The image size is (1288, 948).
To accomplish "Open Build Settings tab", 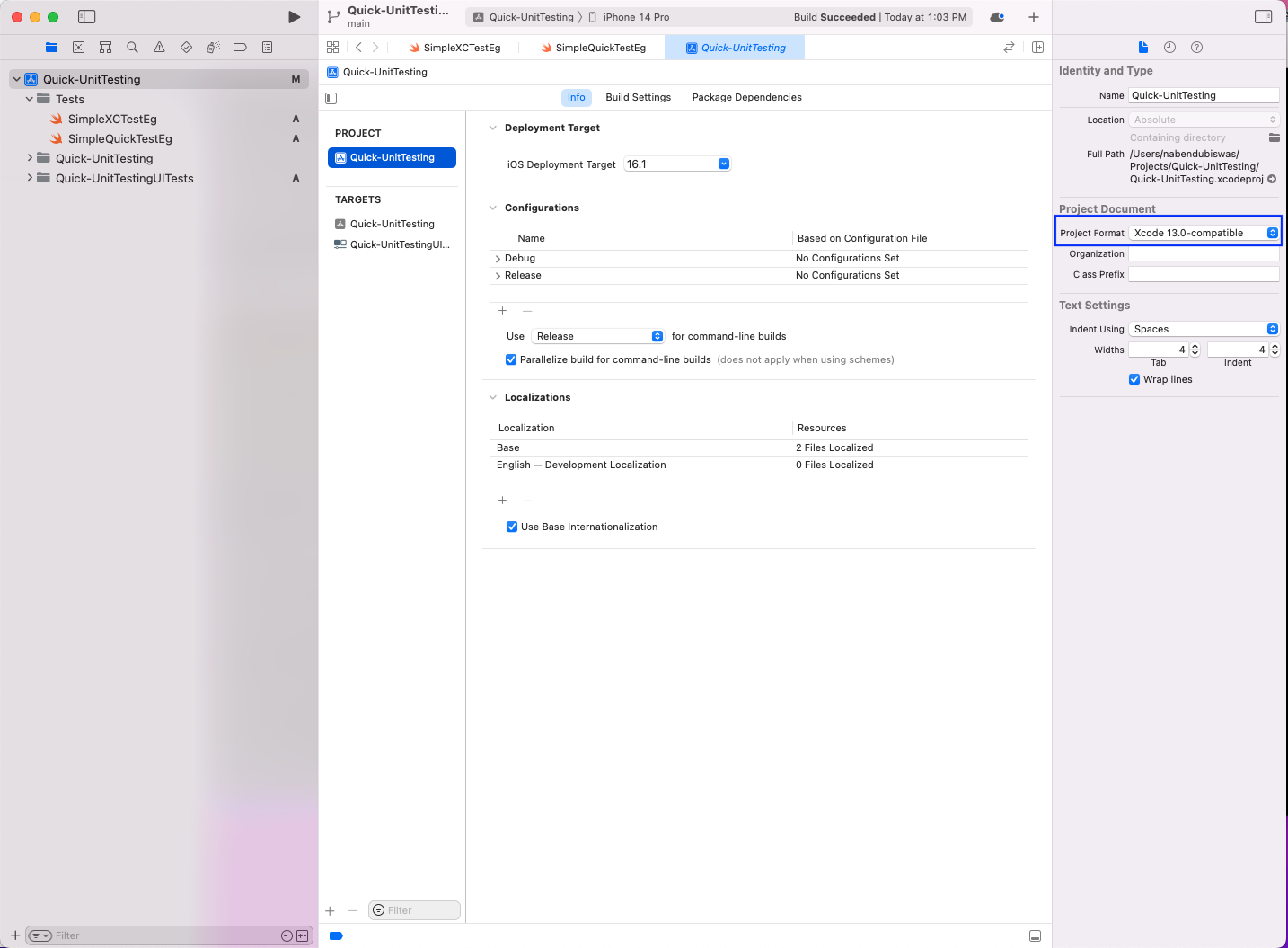I will click(639, 97).
